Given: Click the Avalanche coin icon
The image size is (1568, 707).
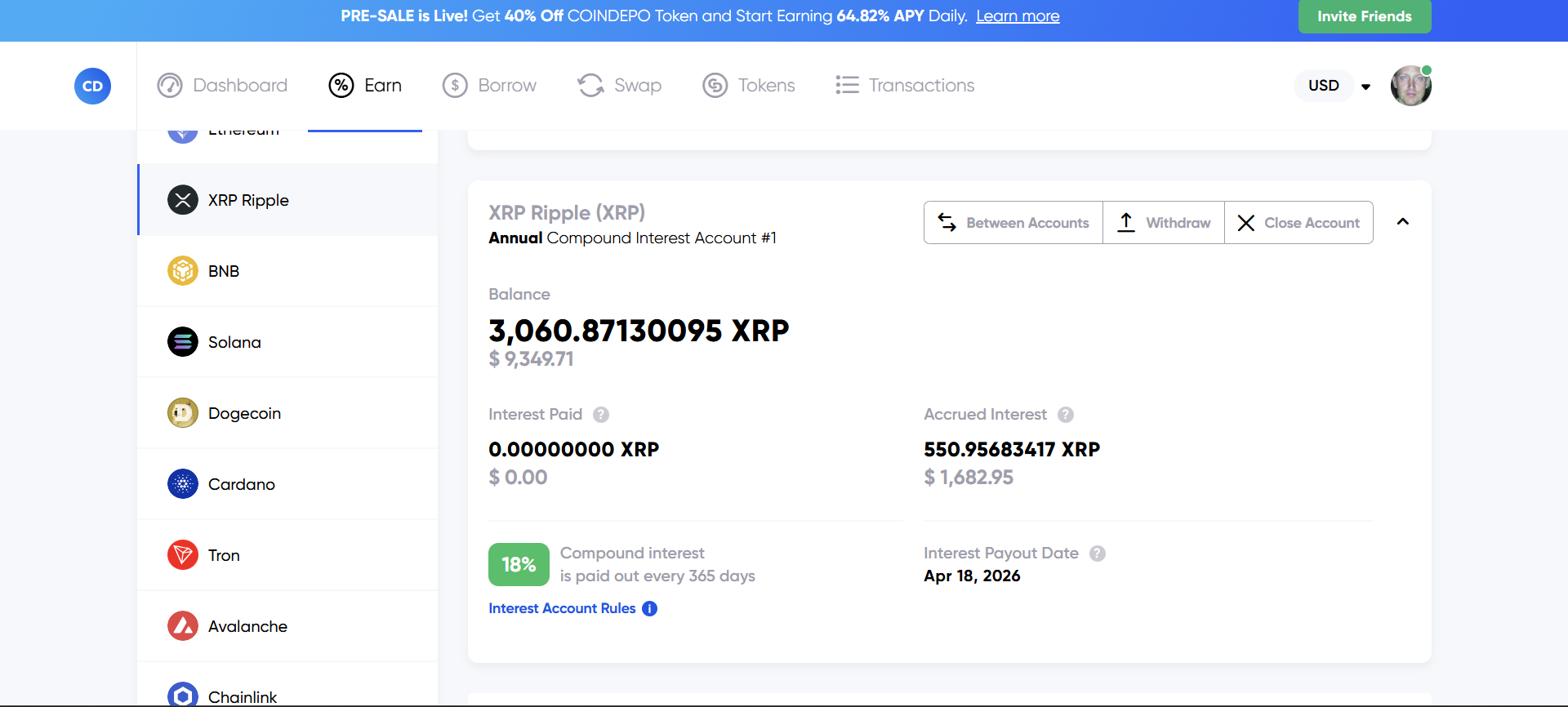Looking at the screenshot, I should point(183,626).
